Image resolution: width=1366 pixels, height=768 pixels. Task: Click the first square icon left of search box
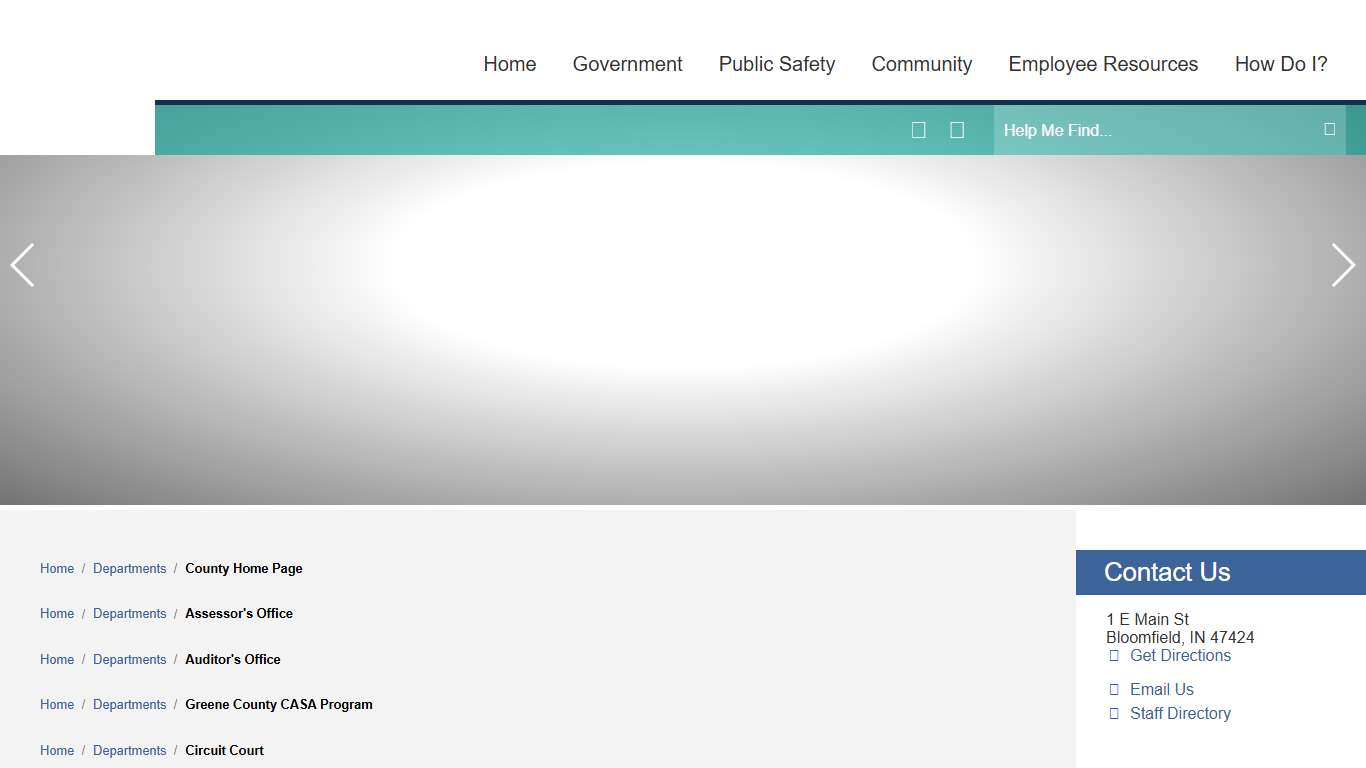click(x=918, y=130)
